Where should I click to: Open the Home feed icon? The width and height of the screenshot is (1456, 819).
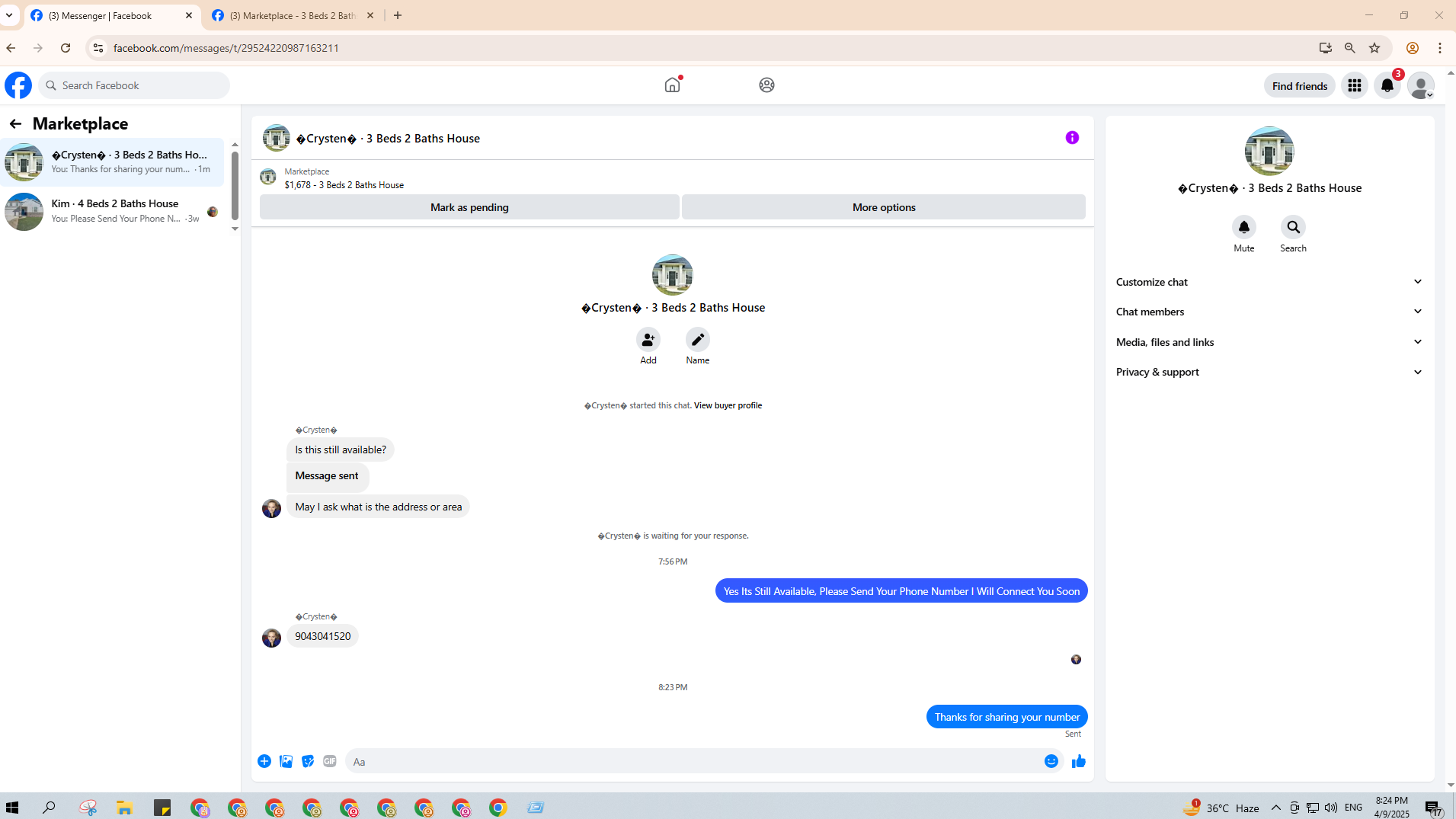(x=672, y=85)
